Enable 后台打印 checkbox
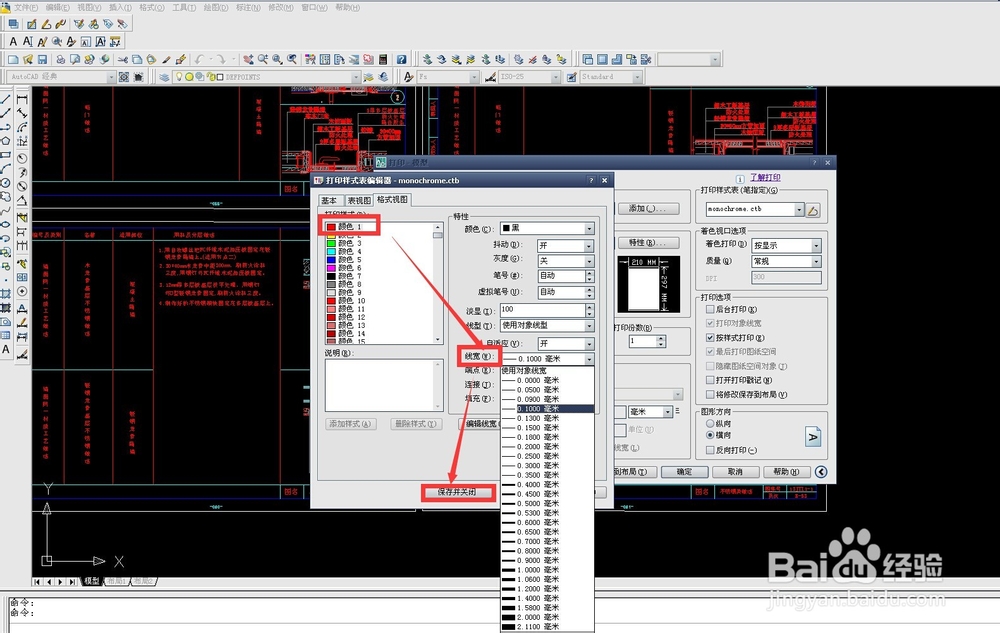Image resolution: width=1000 pixels, height=633 pixels. click(x=710, y=309)
